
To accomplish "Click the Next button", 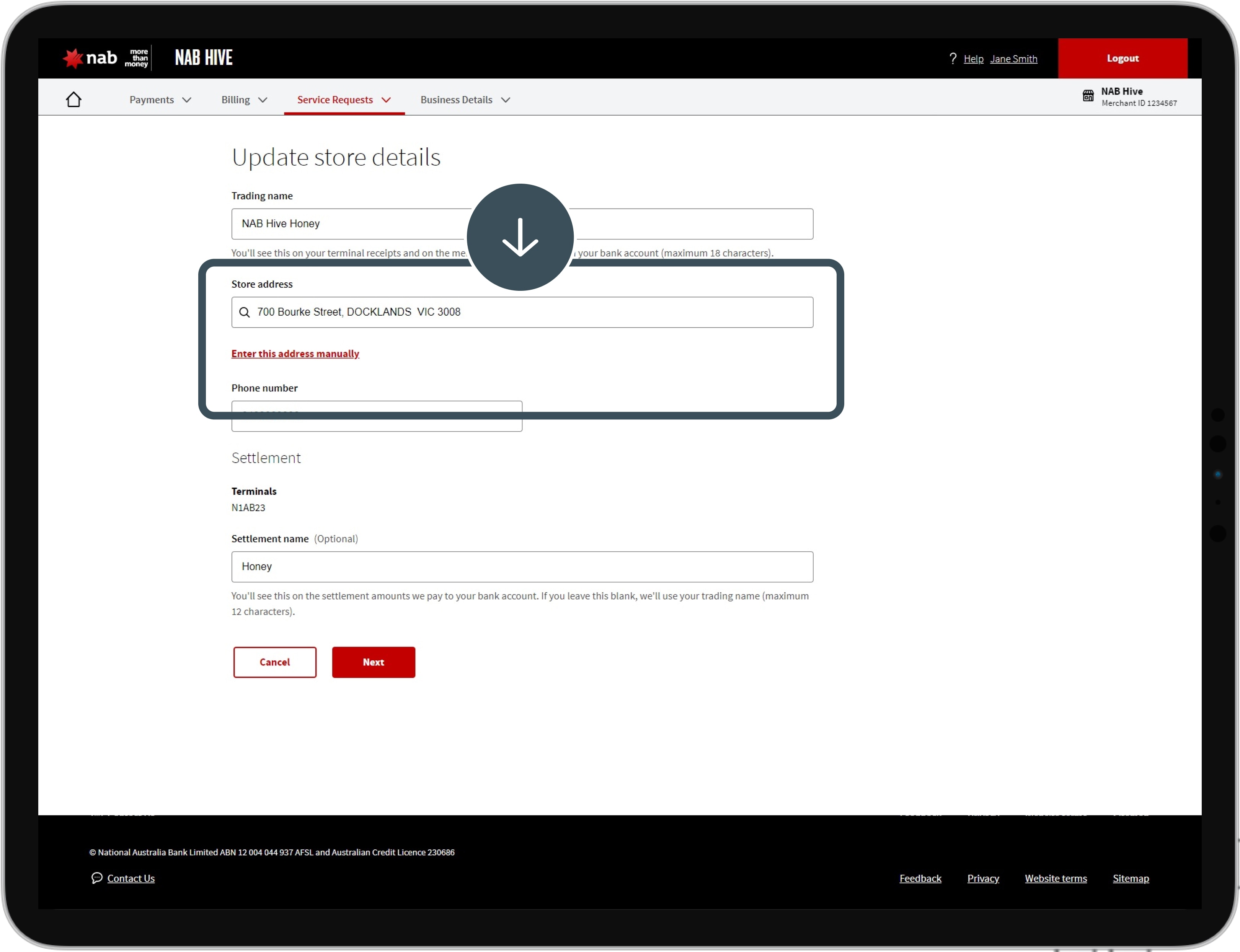I will pos(373,662).
